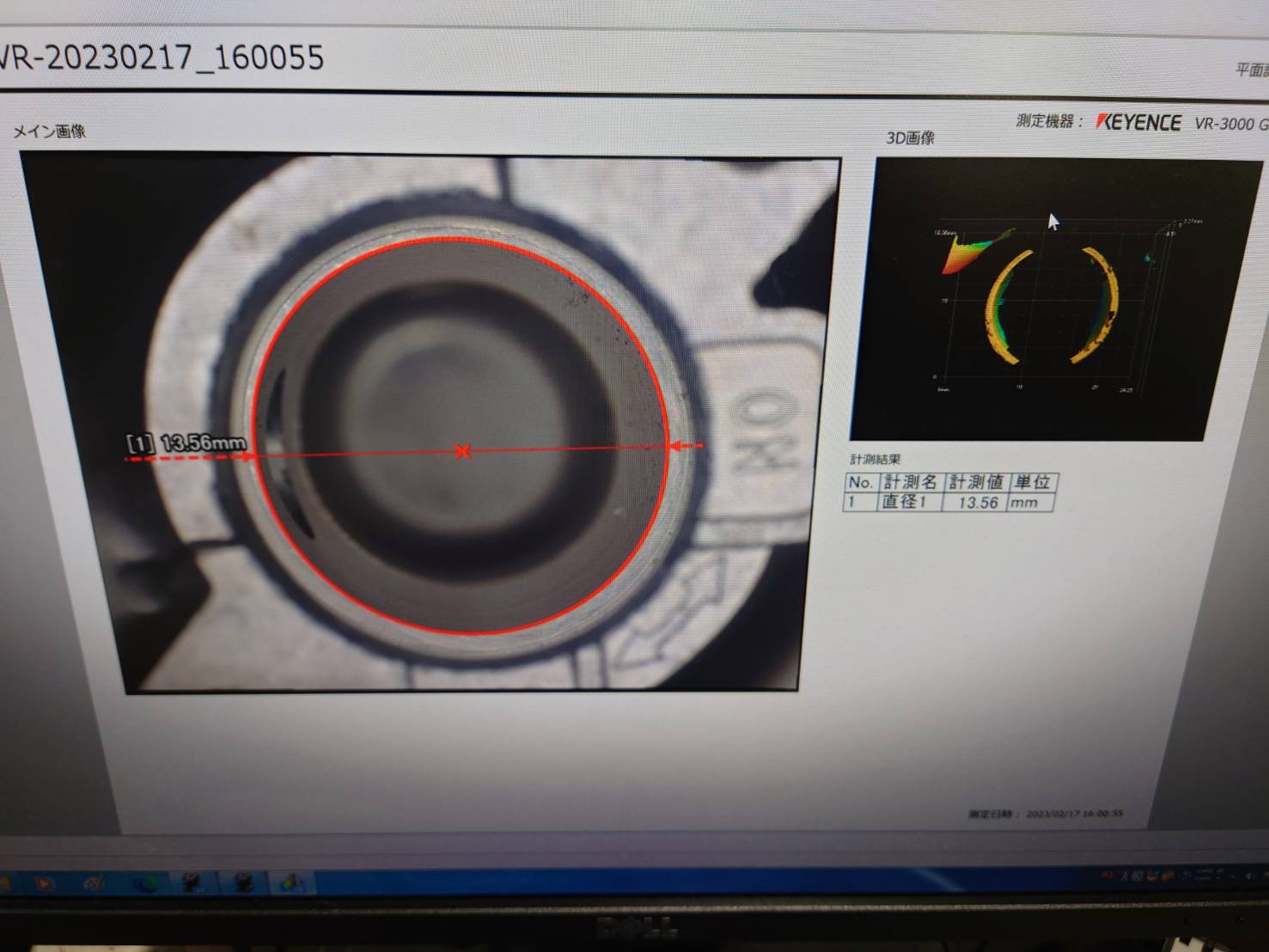This screenshot has height=952, width=1269.
Task: Click the 計測名 column header
Action: pyautogui.click(x=910, y=482)
